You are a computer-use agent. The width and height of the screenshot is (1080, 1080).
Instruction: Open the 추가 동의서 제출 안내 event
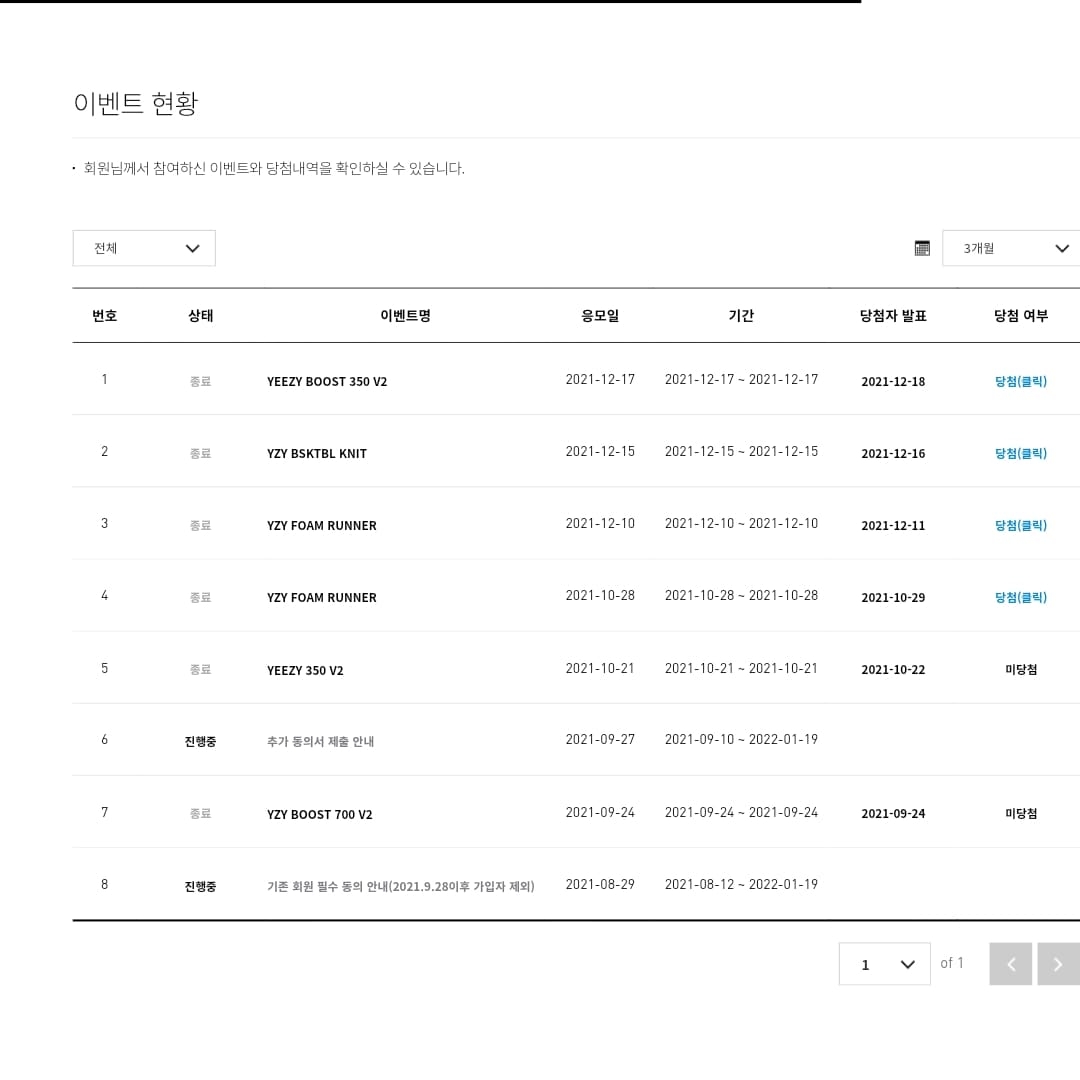(x=320, y=742)
